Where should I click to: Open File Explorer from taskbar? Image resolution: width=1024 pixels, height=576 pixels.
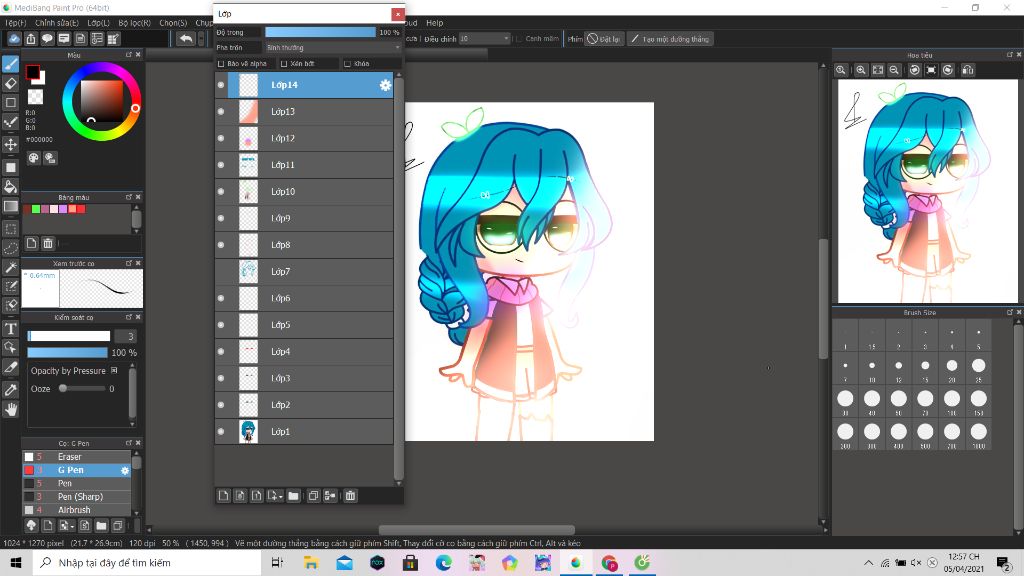pyautogui.click(x=311, y=562)
